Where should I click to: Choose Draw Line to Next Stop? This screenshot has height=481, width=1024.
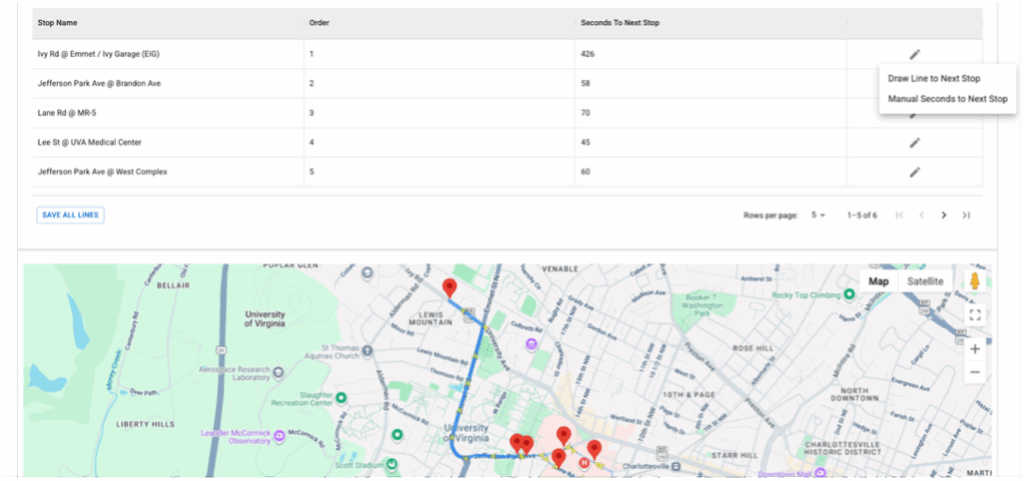(934, 78)
